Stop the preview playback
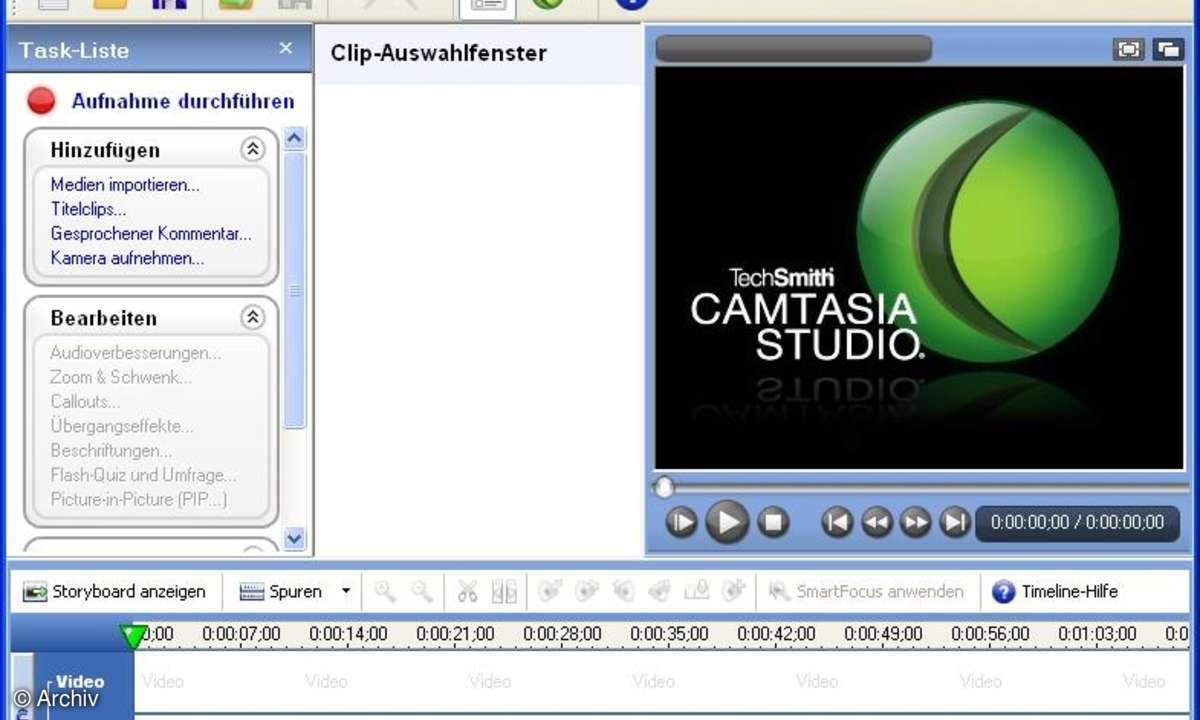This screenshot has width=1200, height=720. pos(772,521)
